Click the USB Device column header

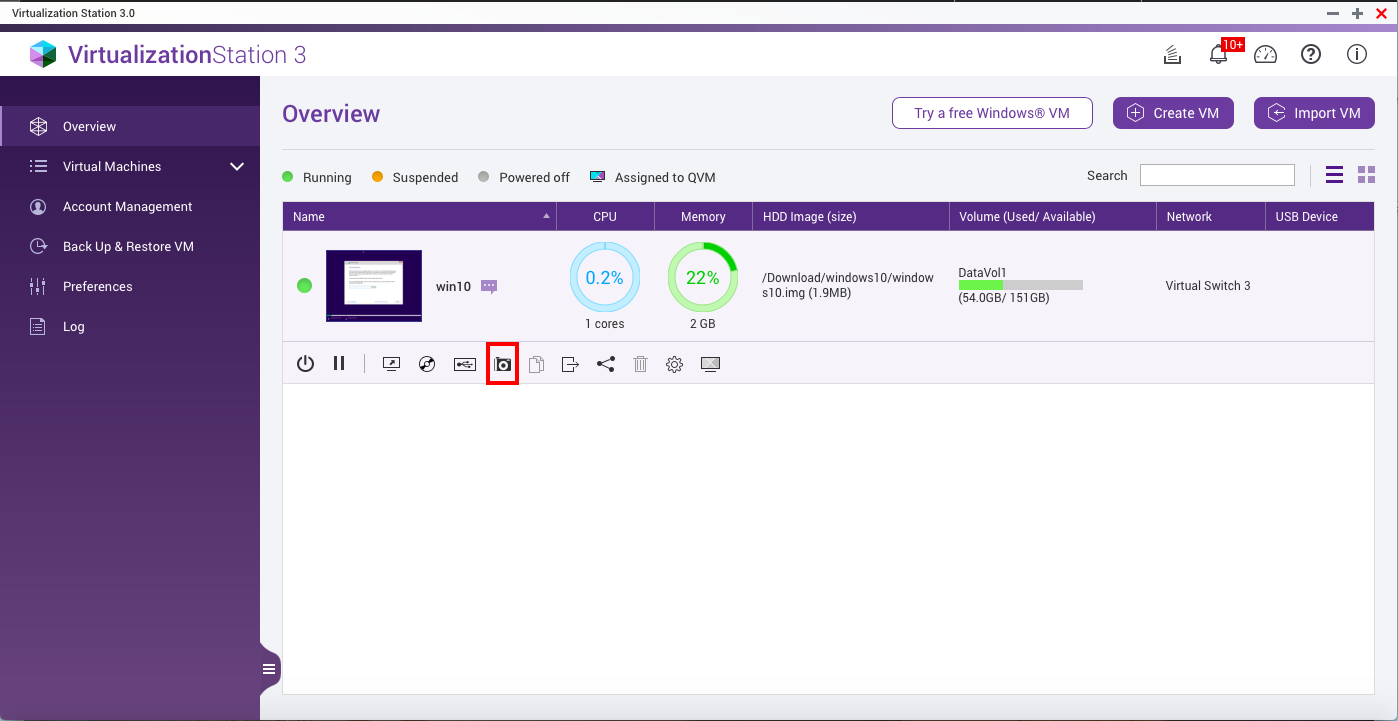tap(1319, 216)
